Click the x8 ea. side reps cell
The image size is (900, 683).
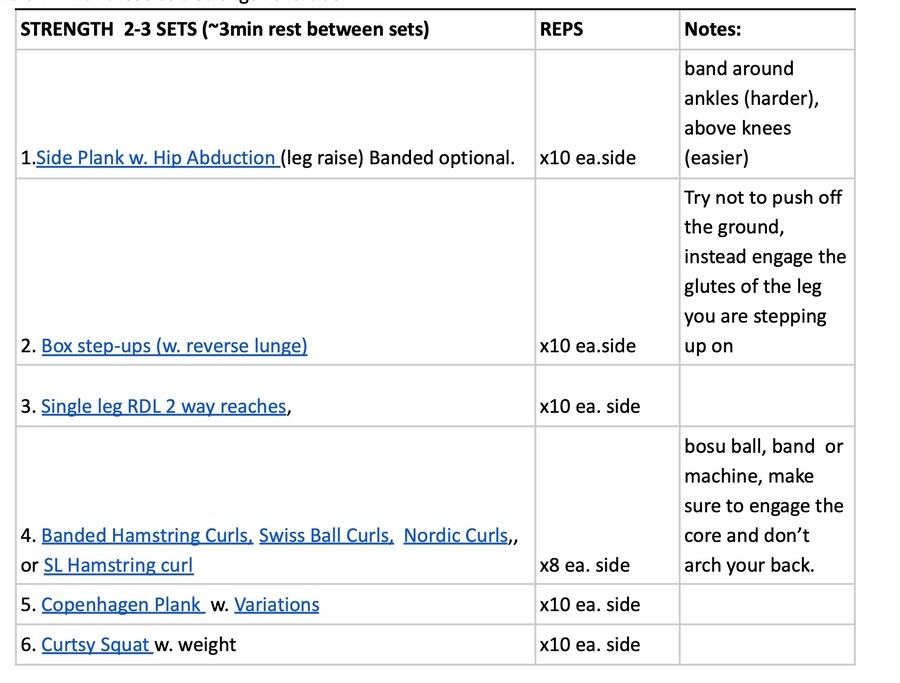[585, 565]
